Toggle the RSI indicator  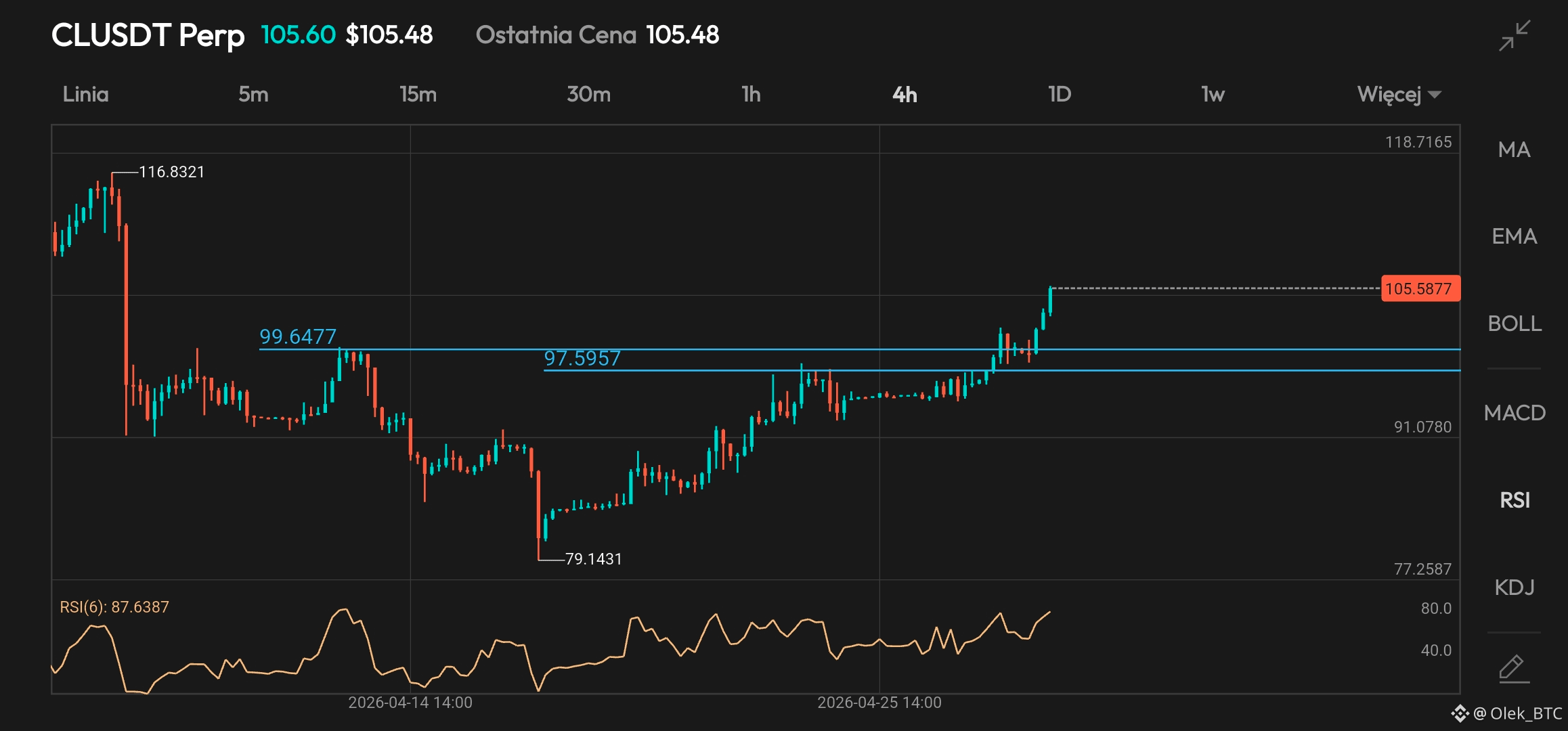pyautogui.click(x=1514, y=500)
